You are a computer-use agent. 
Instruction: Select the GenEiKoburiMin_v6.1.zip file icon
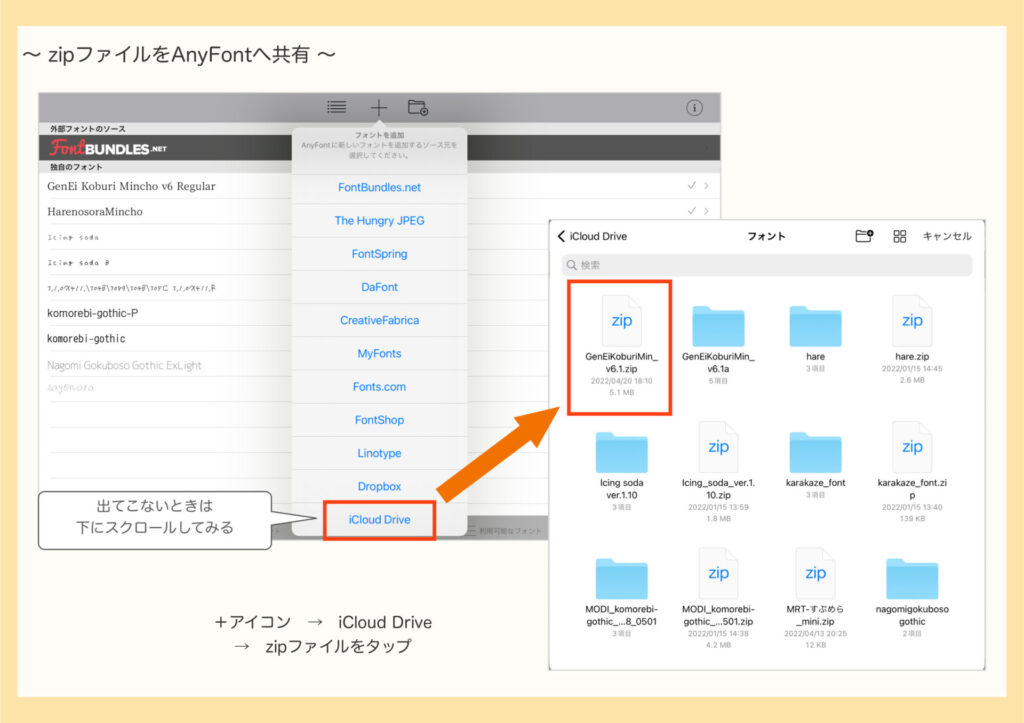tap(621, 321)
